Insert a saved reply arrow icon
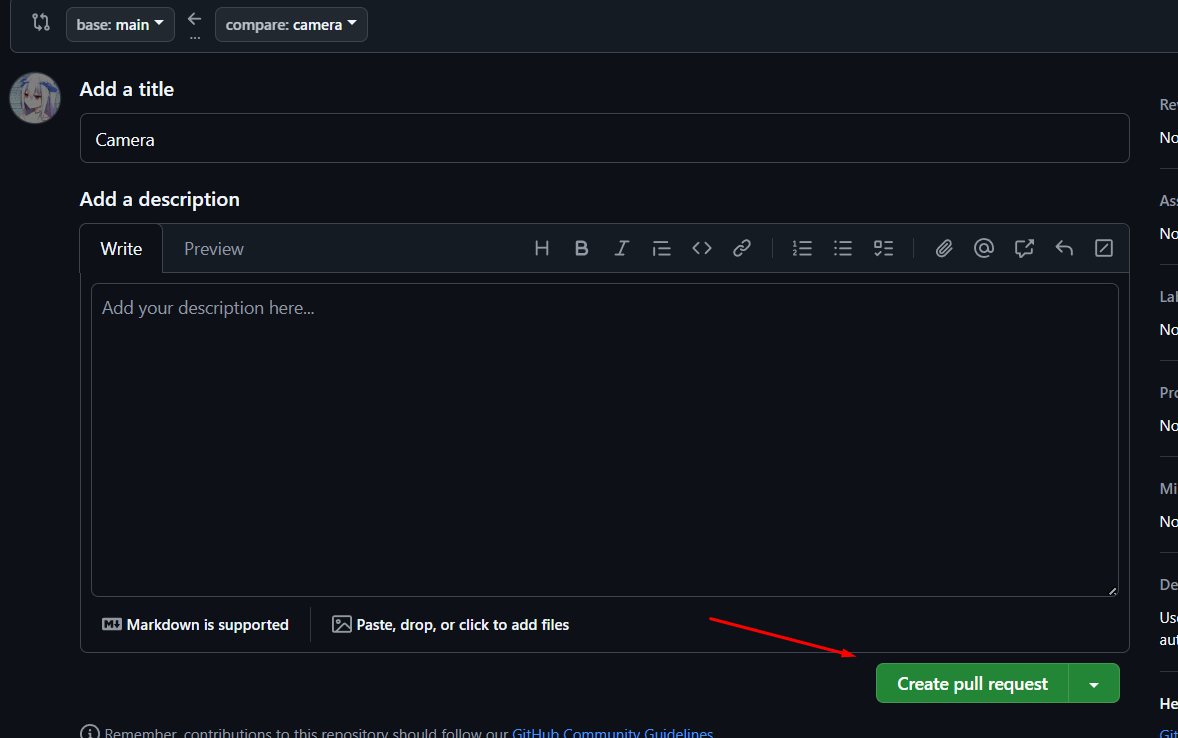Viewport: 1178px width, 738px height. pos(1064,248)
